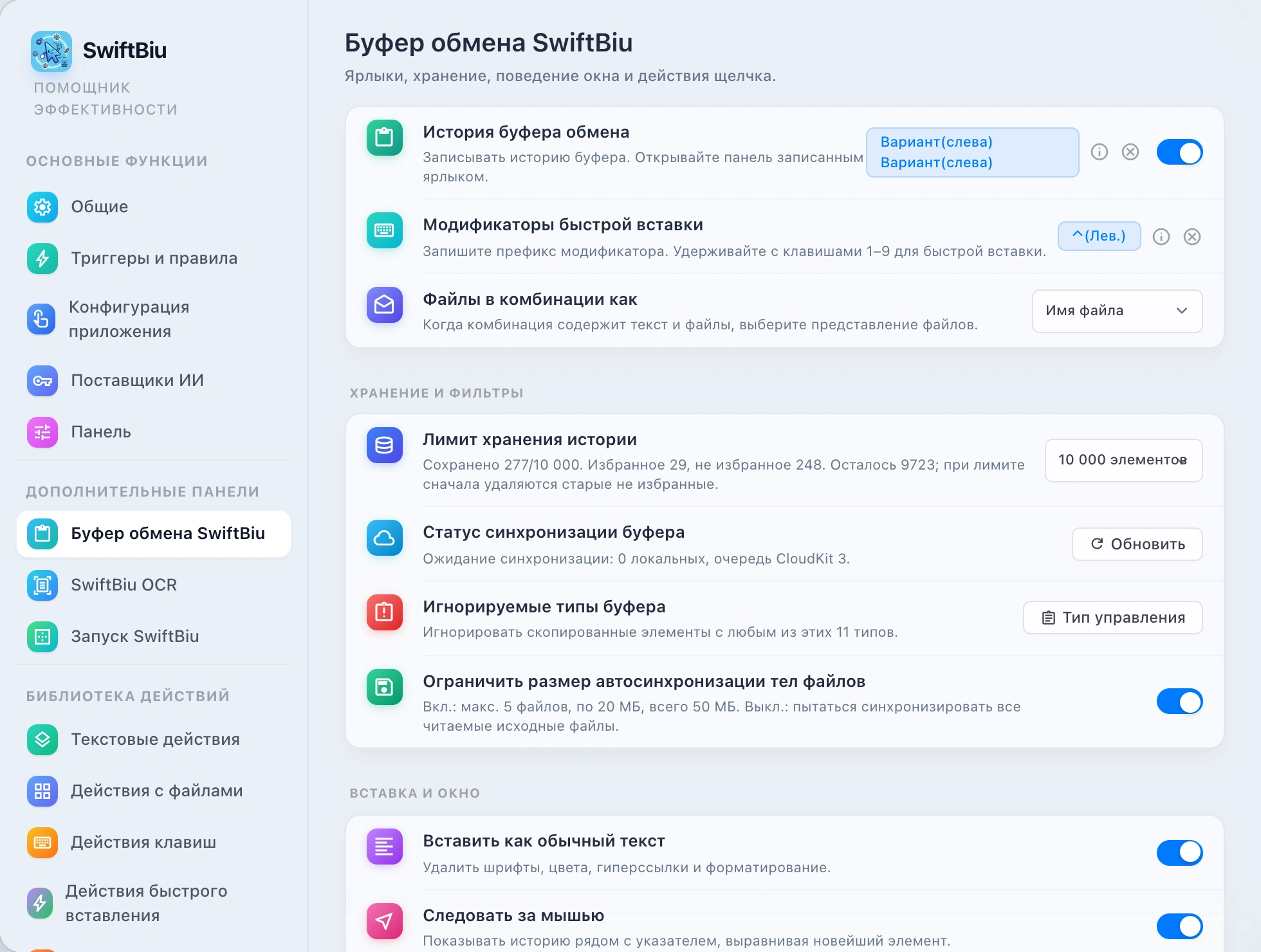Record the Вариант(слева) clipboard history shortcut
Screen dimensions: 1261x952
[973, 152]
